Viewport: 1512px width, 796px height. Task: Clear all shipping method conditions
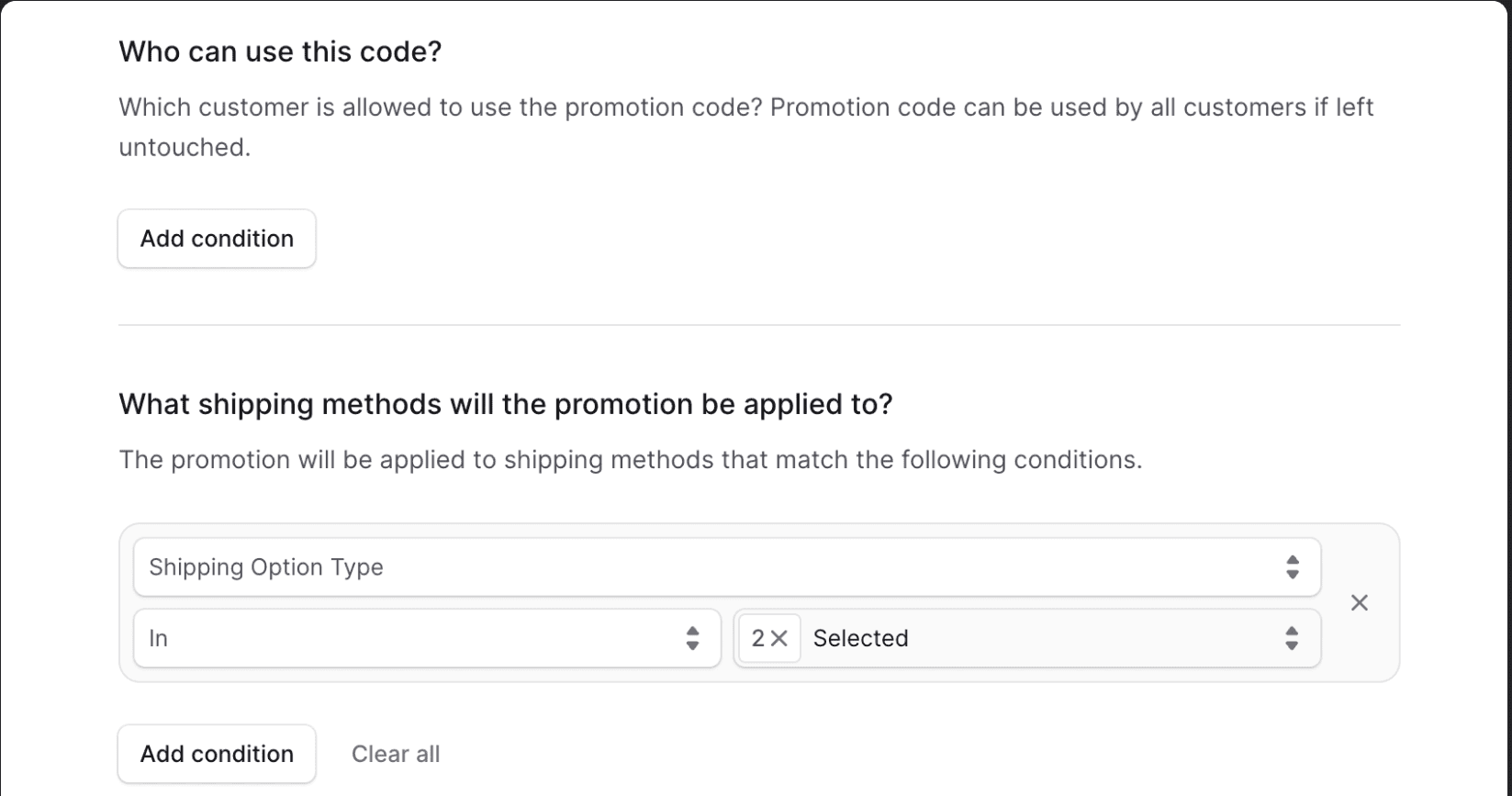coord(396,754)
